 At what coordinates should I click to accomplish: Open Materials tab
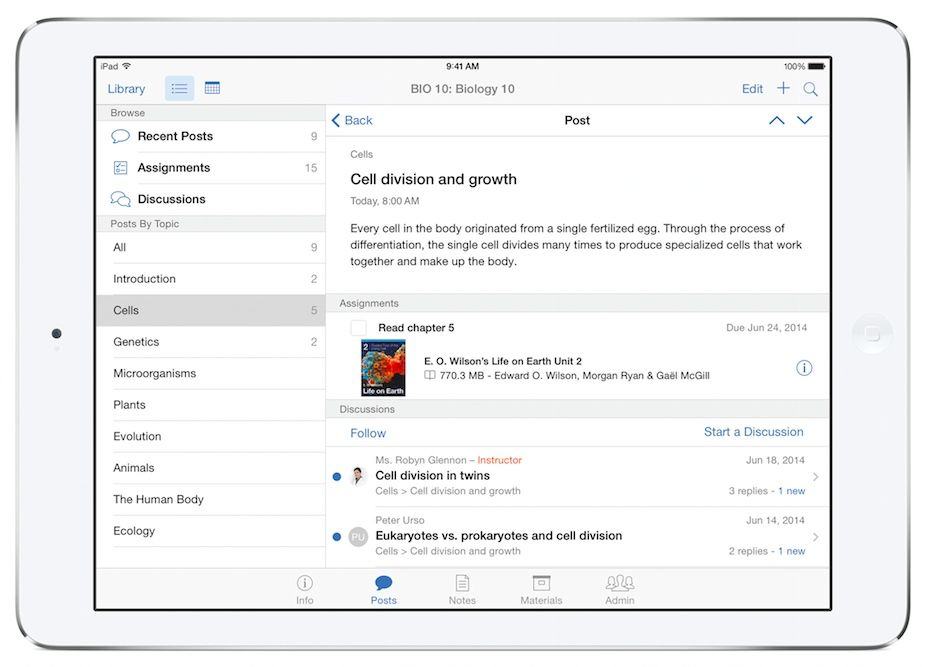tap(541, 590)
